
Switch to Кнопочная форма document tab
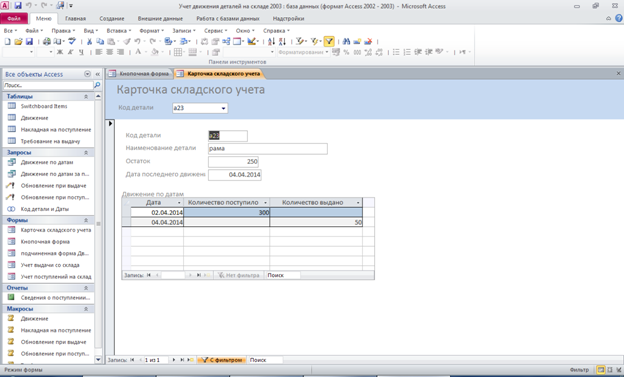coord(139,74)
